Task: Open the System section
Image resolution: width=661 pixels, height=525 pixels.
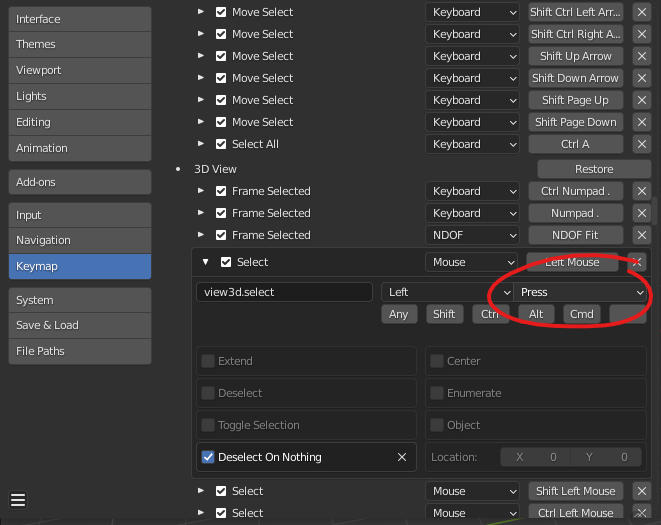Action: pyautogui.click(x=80, y=300)
